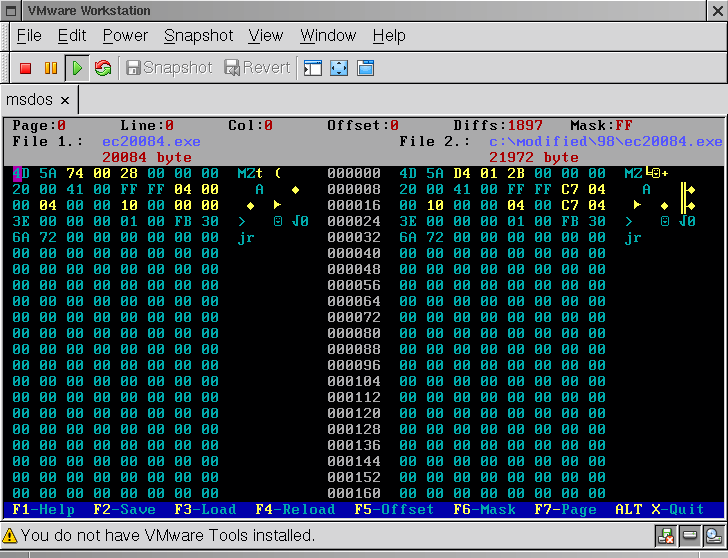Click file 1 name ec20084.exe
728x558 pixels.
151,142
